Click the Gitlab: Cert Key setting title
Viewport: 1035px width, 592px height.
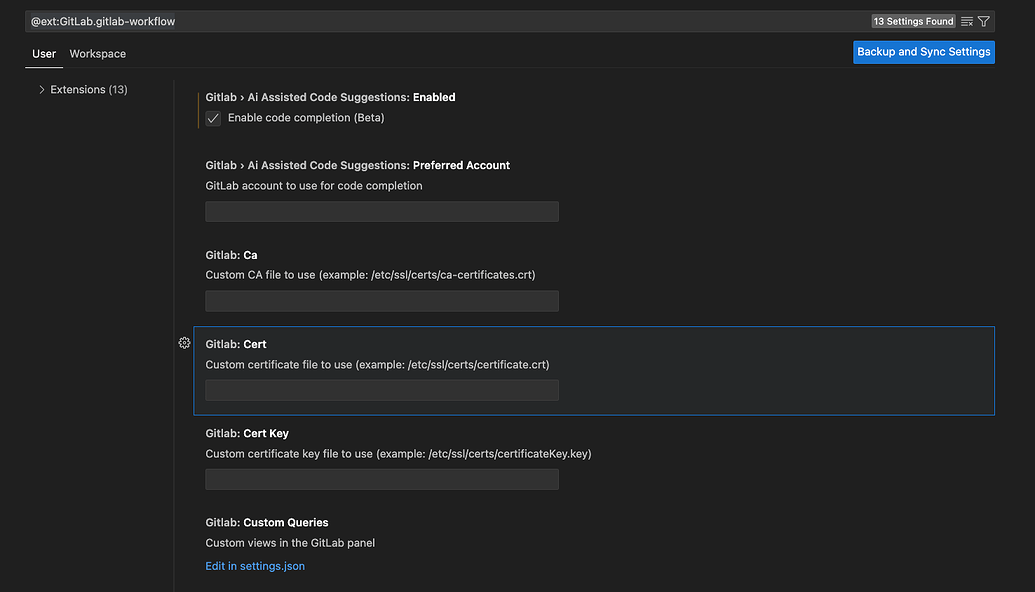(x=247, y=433)
